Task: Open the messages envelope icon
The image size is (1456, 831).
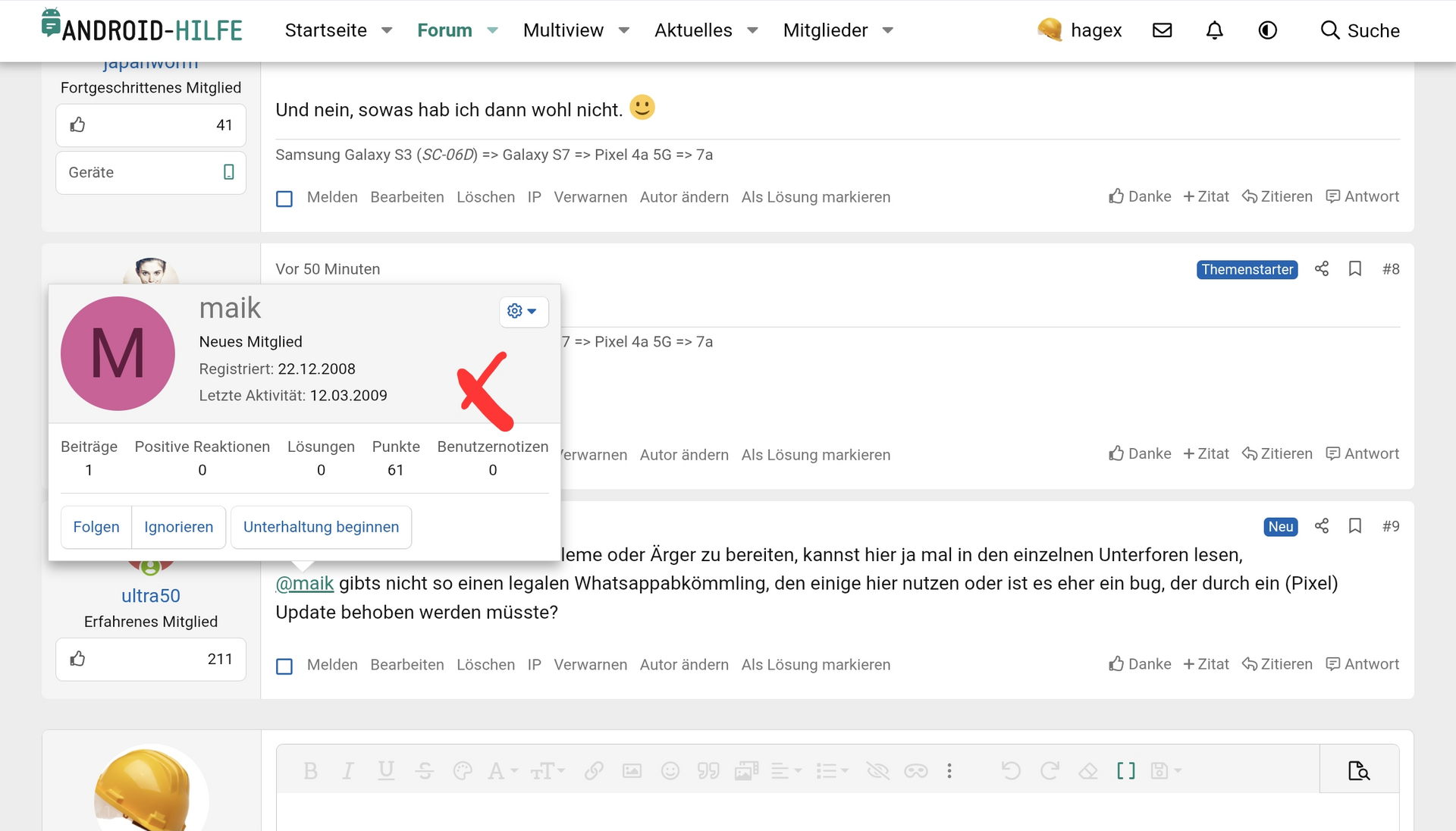Action: click(x=1162, y=30)
